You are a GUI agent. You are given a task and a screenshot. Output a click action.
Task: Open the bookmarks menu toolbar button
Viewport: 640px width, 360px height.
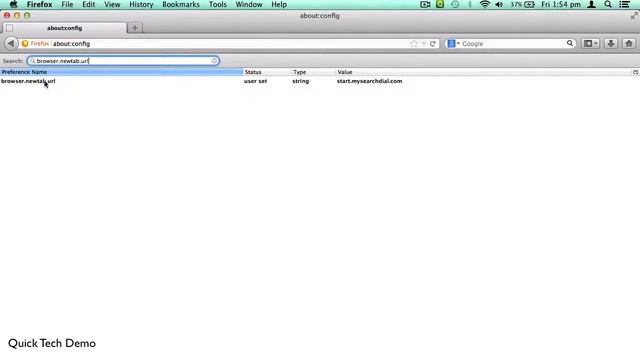coord(590,43)
